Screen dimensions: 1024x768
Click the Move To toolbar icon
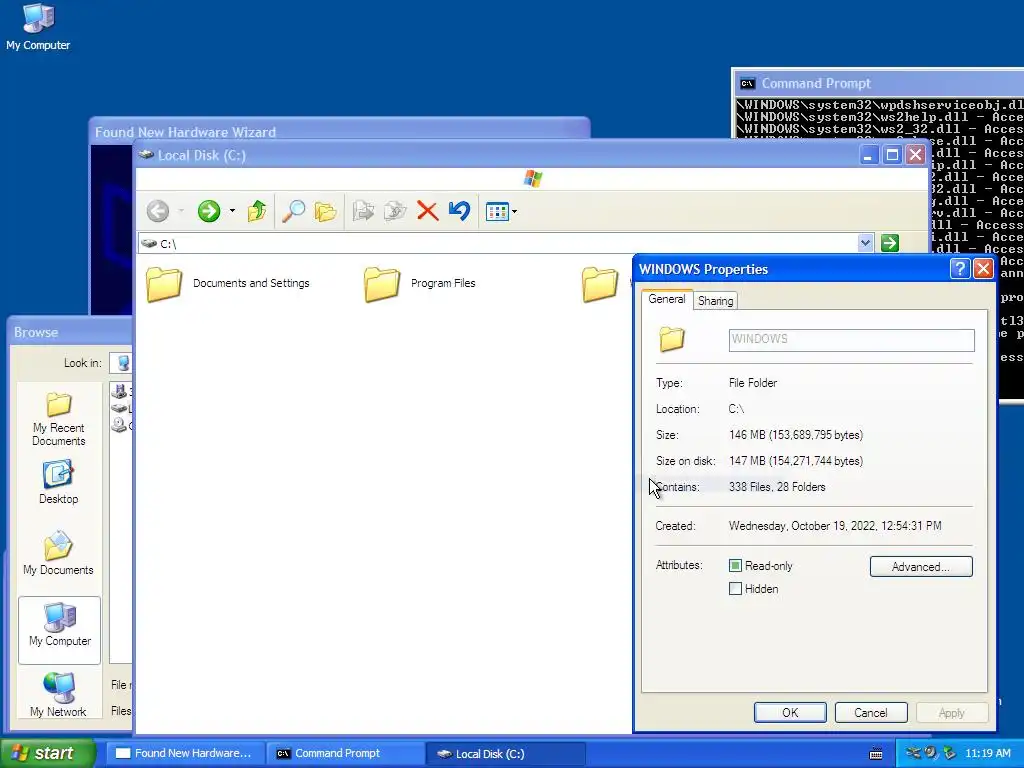[363, 211]
